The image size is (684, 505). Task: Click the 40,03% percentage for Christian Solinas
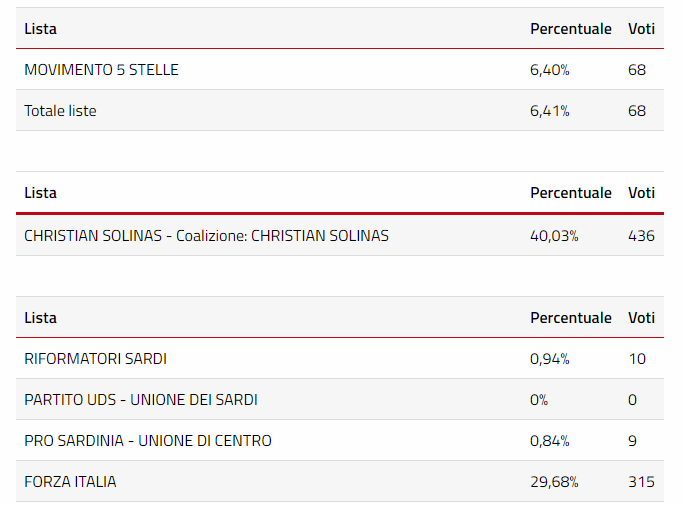point(554,236)
